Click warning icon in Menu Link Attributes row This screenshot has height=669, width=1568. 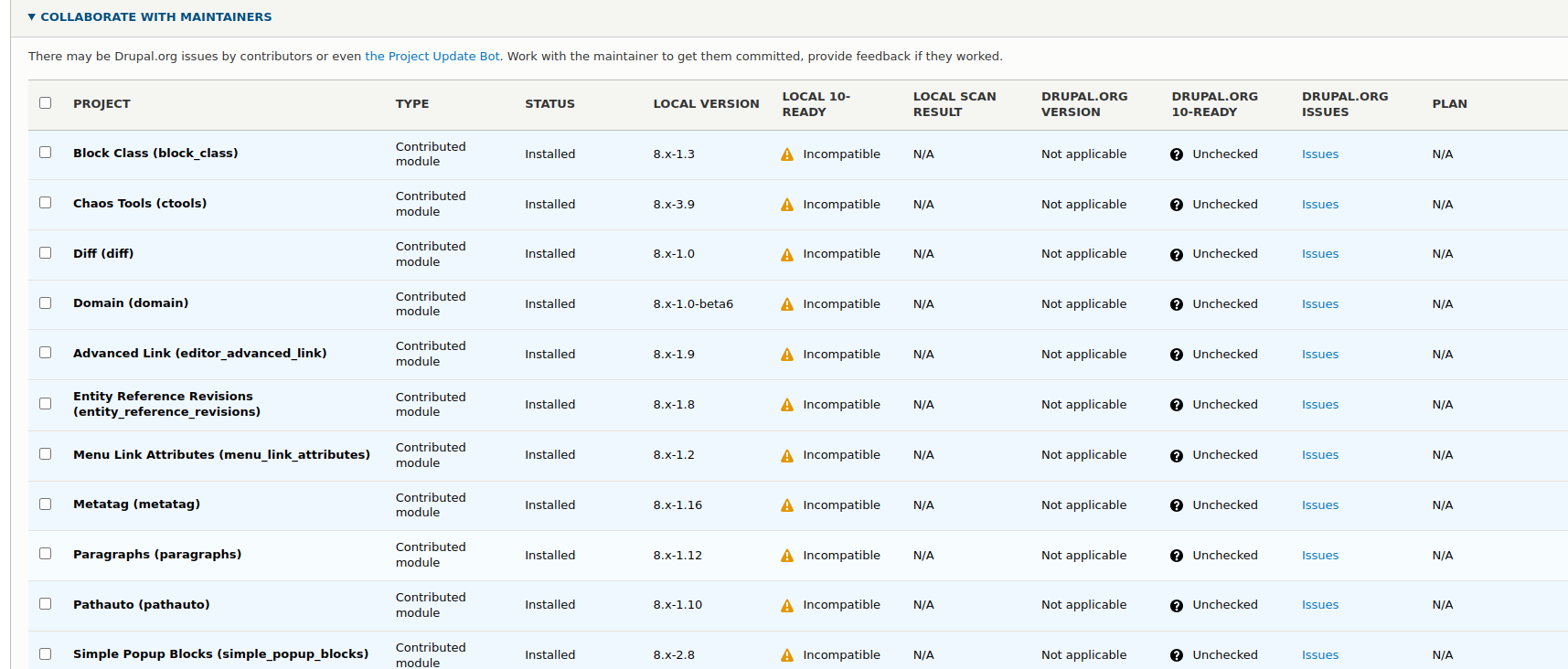(787, 455)
